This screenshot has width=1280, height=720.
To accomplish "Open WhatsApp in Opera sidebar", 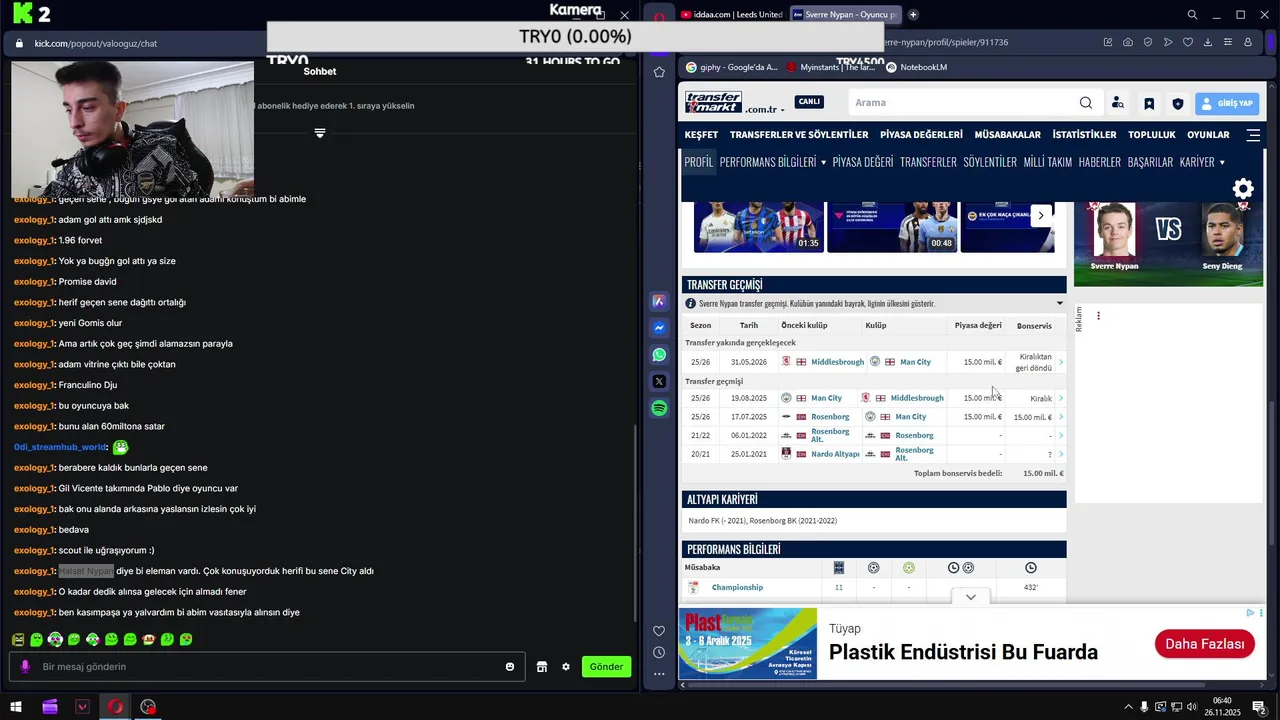I will coord(659,355).
